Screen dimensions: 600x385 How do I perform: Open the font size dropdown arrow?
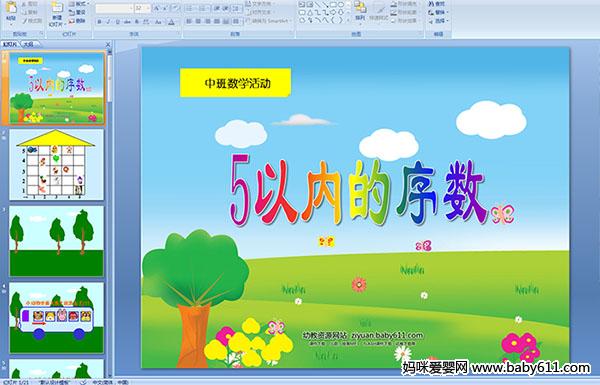[x=148, y=8]
